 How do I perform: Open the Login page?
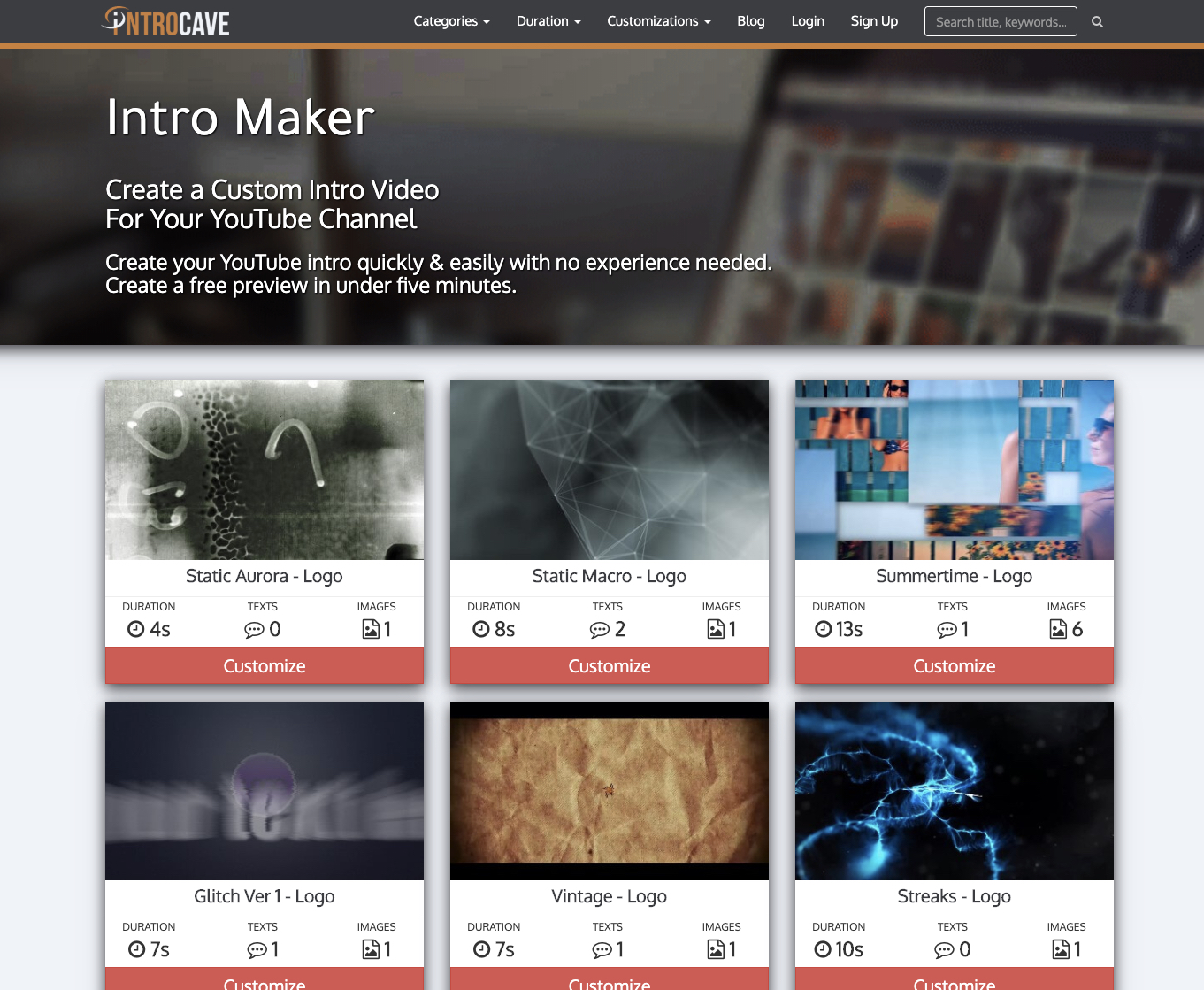(808, 21)
